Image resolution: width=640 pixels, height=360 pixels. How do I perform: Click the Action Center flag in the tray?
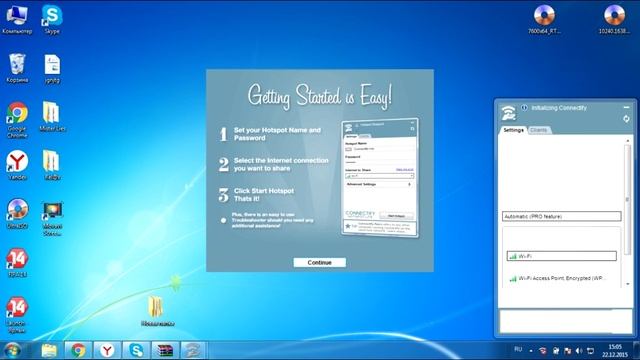tap(567, 351)
